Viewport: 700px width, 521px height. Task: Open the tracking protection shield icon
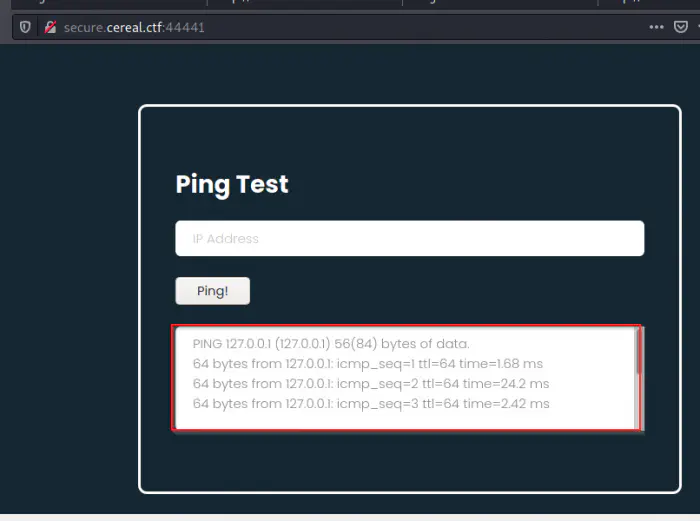click(x=25, y=27)
